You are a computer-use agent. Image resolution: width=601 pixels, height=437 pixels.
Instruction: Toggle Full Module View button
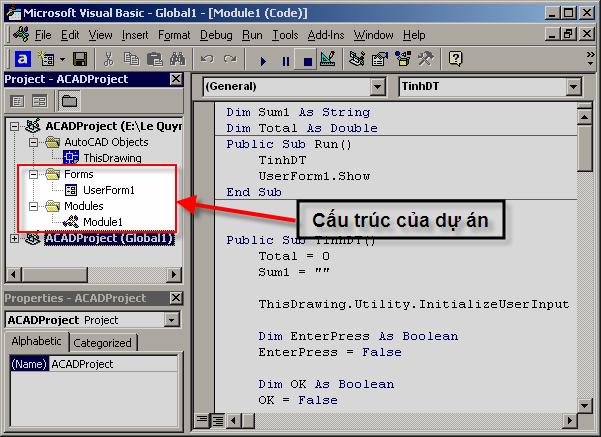[x=217, y=421]
